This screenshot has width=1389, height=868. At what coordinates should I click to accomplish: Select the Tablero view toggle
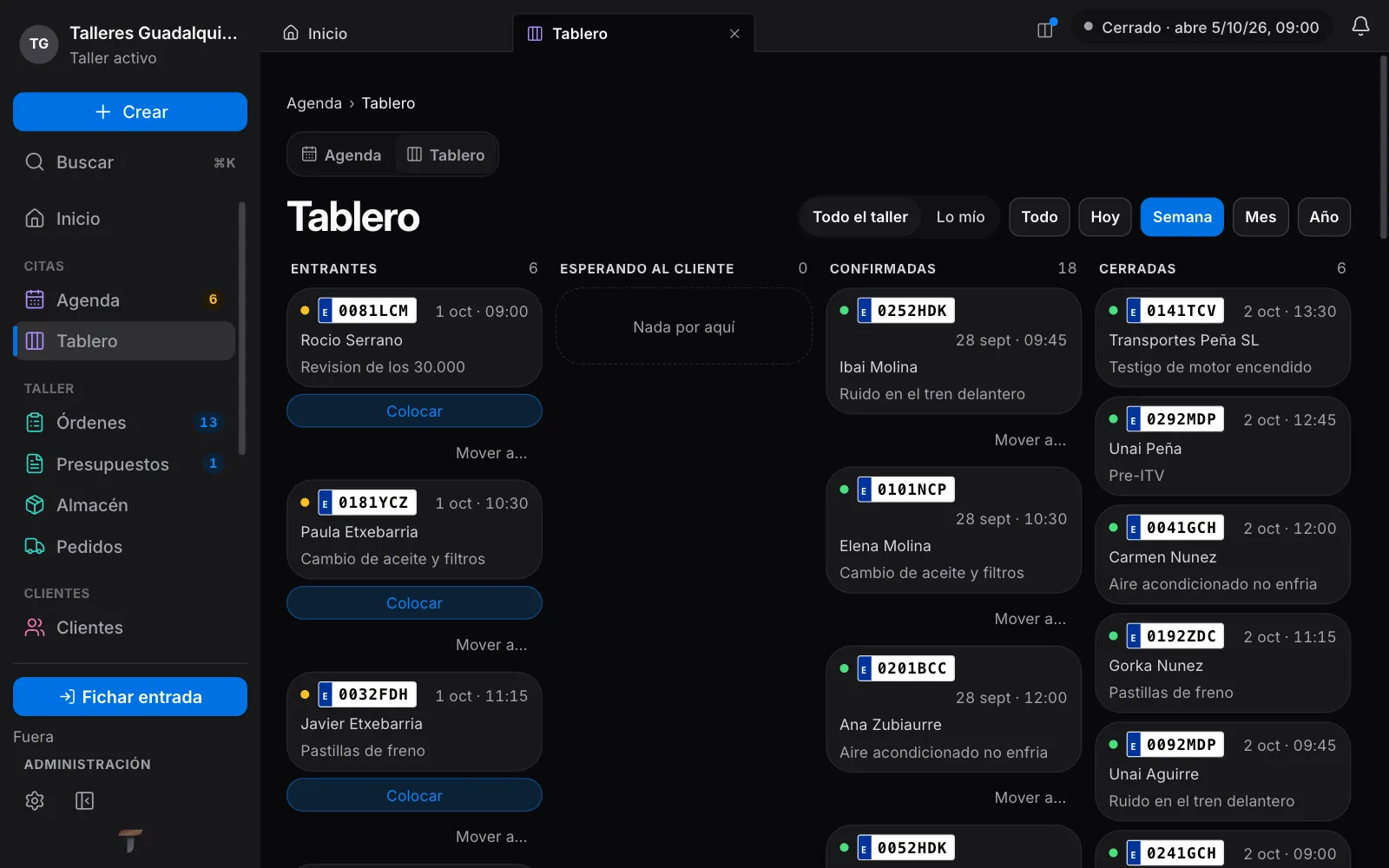pos(446,155)
